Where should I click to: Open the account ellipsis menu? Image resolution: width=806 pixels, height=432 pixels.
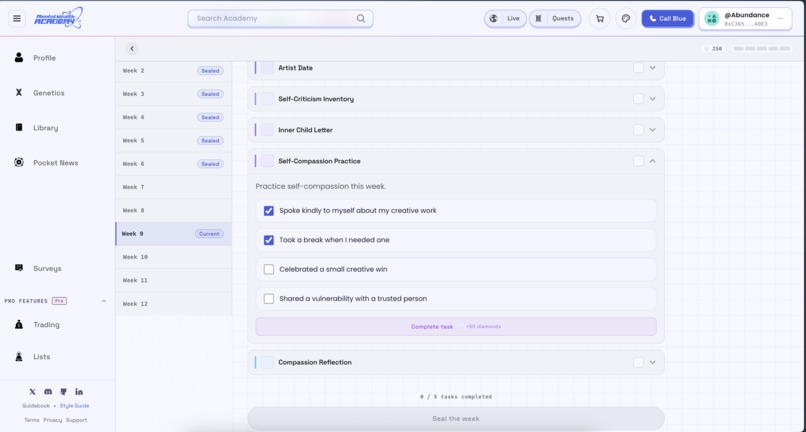click(781, 19)
